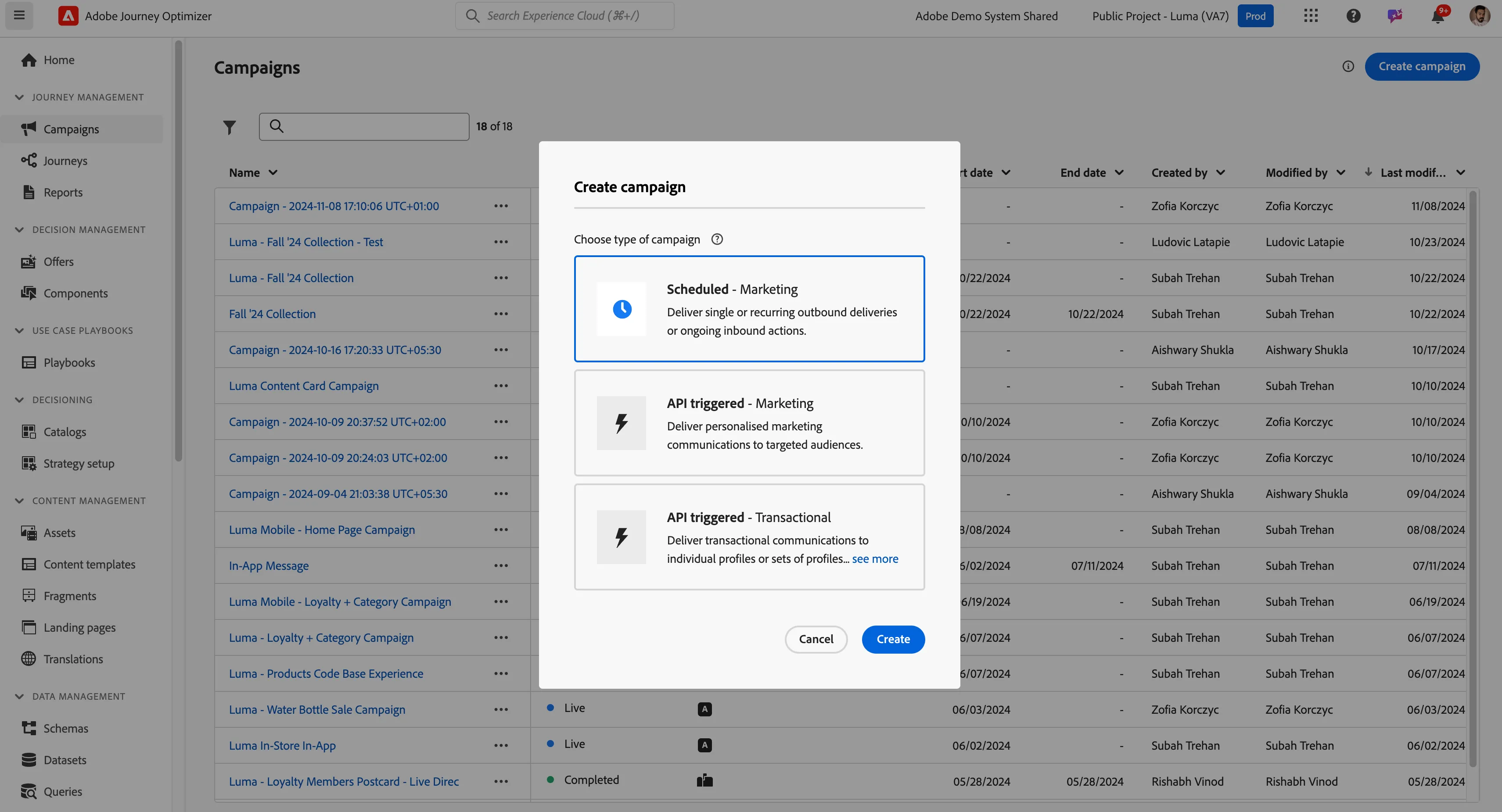Open more actions for Luma Content Card Campaign
Image resolution: width=1502 pixels, height=812 pixels.
[x=501, y=386]
